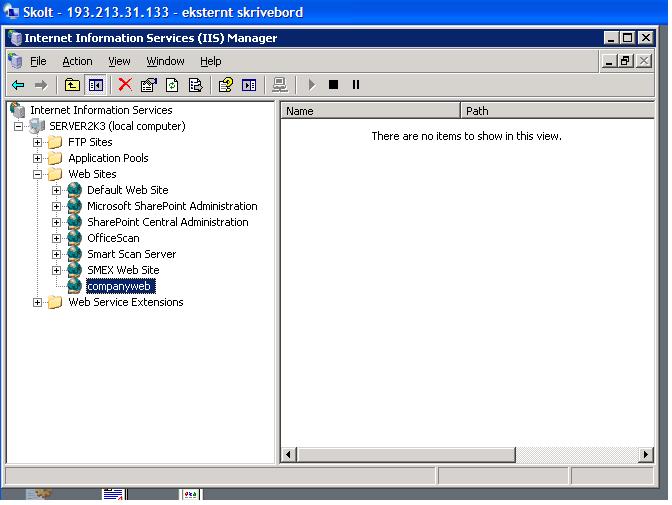The width and height of the screenshot is (672, 505).
Task: Click the Default Web Site globe icon
Action: pyautogui.click(x=75, y=189)
